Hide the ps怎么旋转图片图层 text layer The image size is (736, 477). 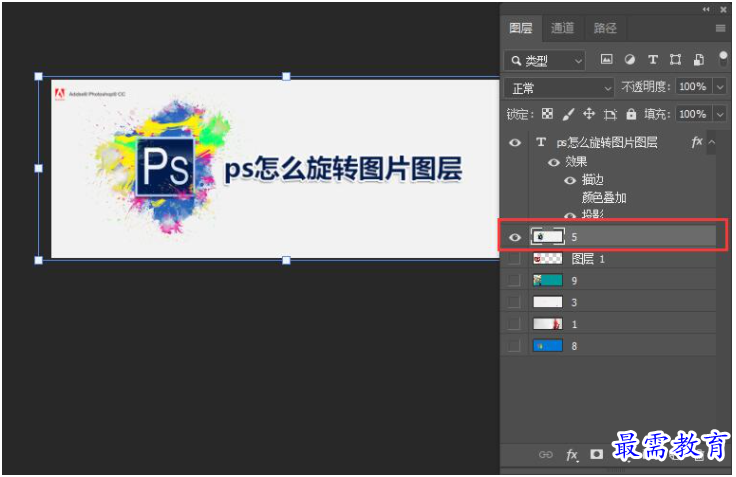[515, 142]
